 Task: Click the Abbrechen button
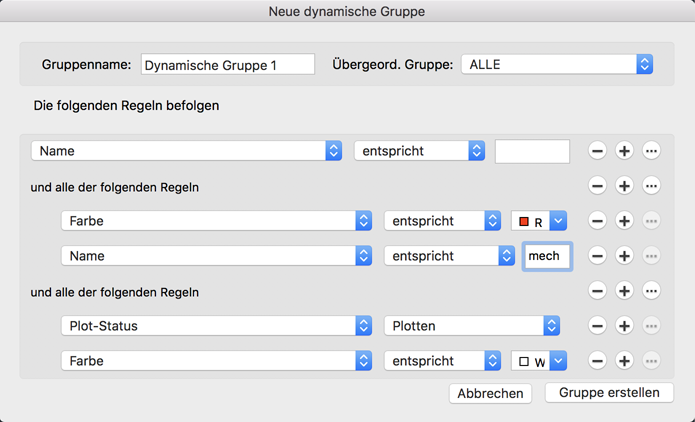click(490, 393)
